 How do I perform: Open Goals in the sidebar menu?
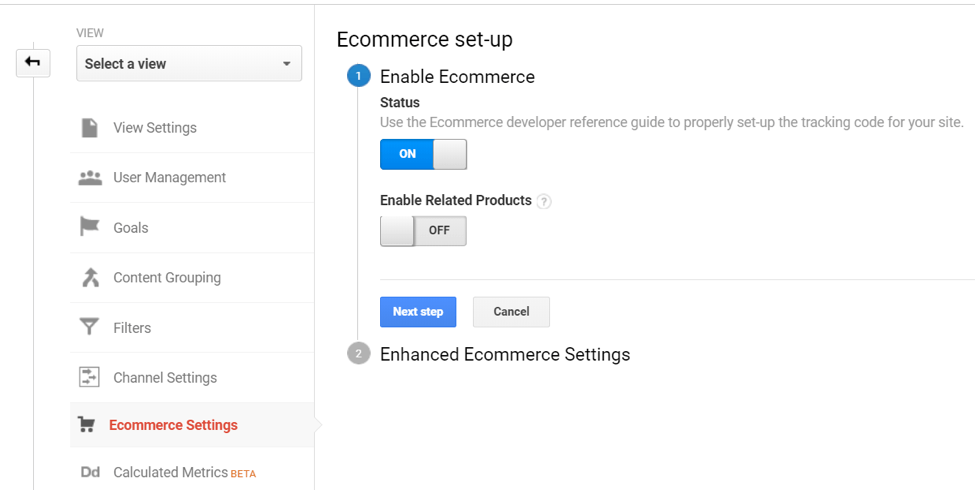(130, 228)
